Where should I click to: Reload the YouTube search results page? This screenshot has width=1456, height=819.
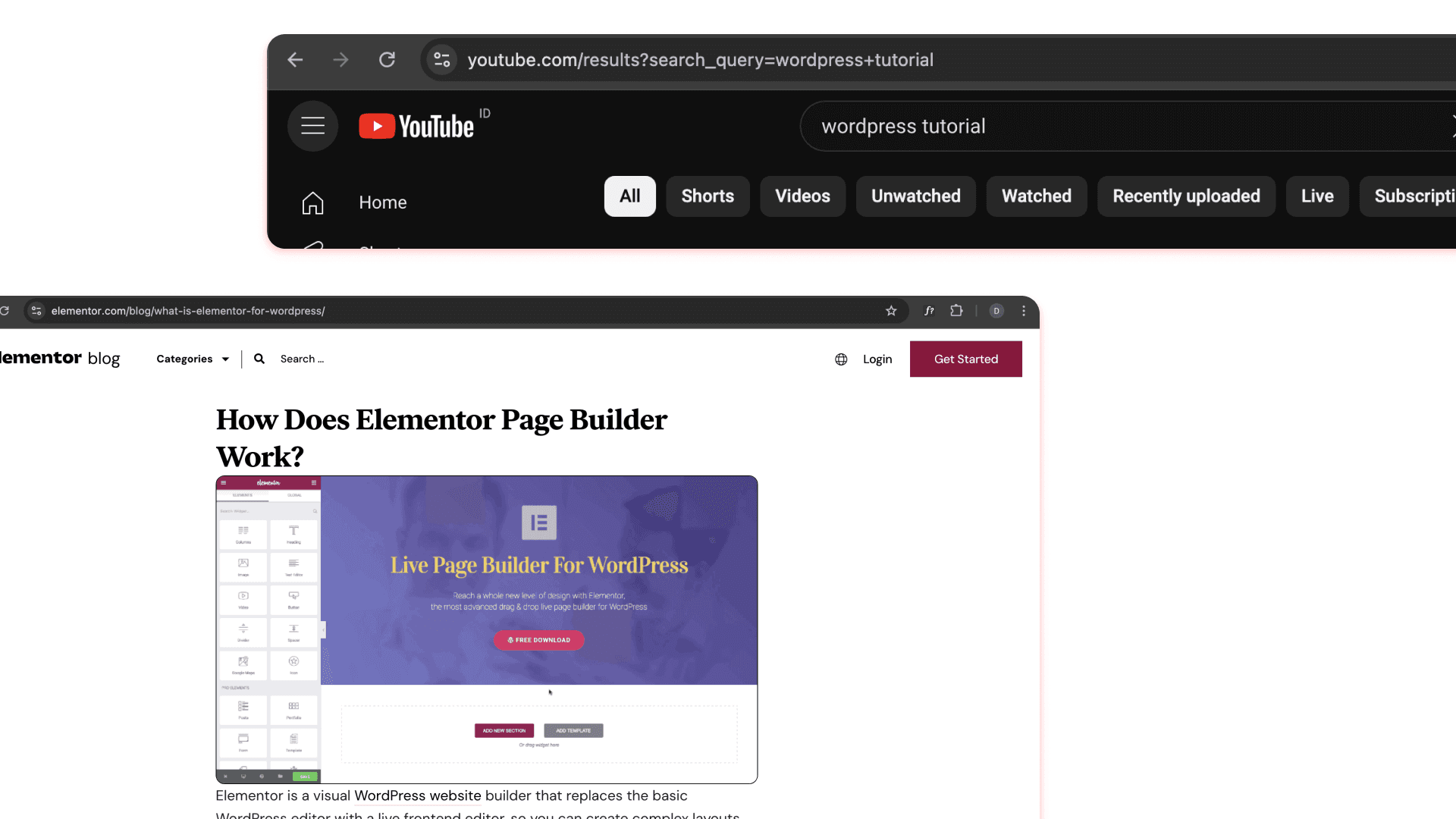click(x=387, y=60)
